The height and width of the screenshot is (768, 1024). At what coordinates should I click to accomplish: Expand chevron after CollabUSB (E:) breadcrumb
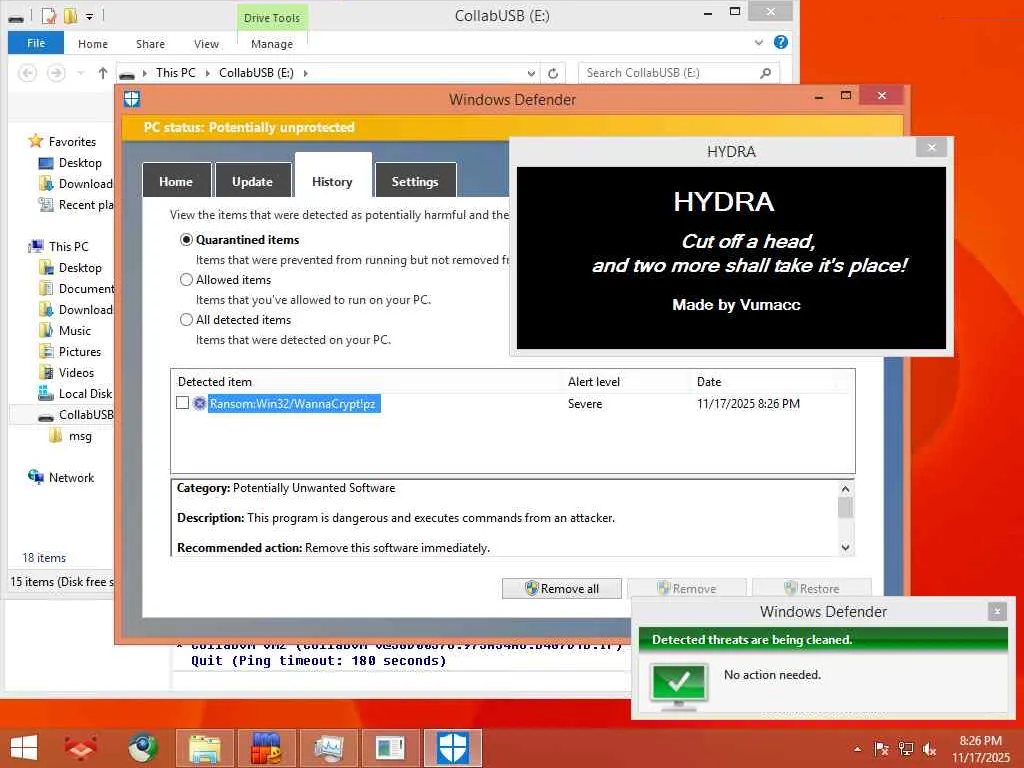click(305, 73)
